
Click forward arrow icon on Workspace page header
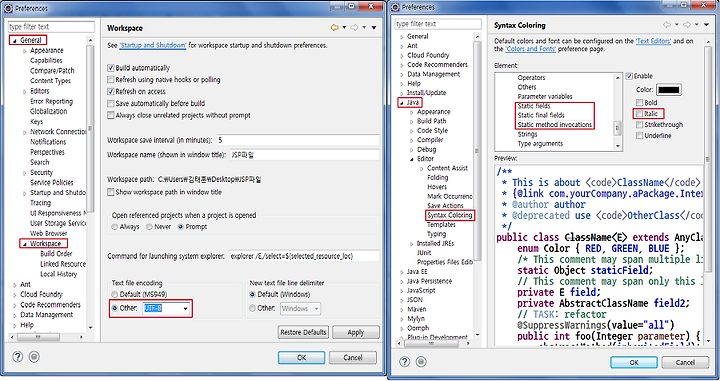coord(354,28)
